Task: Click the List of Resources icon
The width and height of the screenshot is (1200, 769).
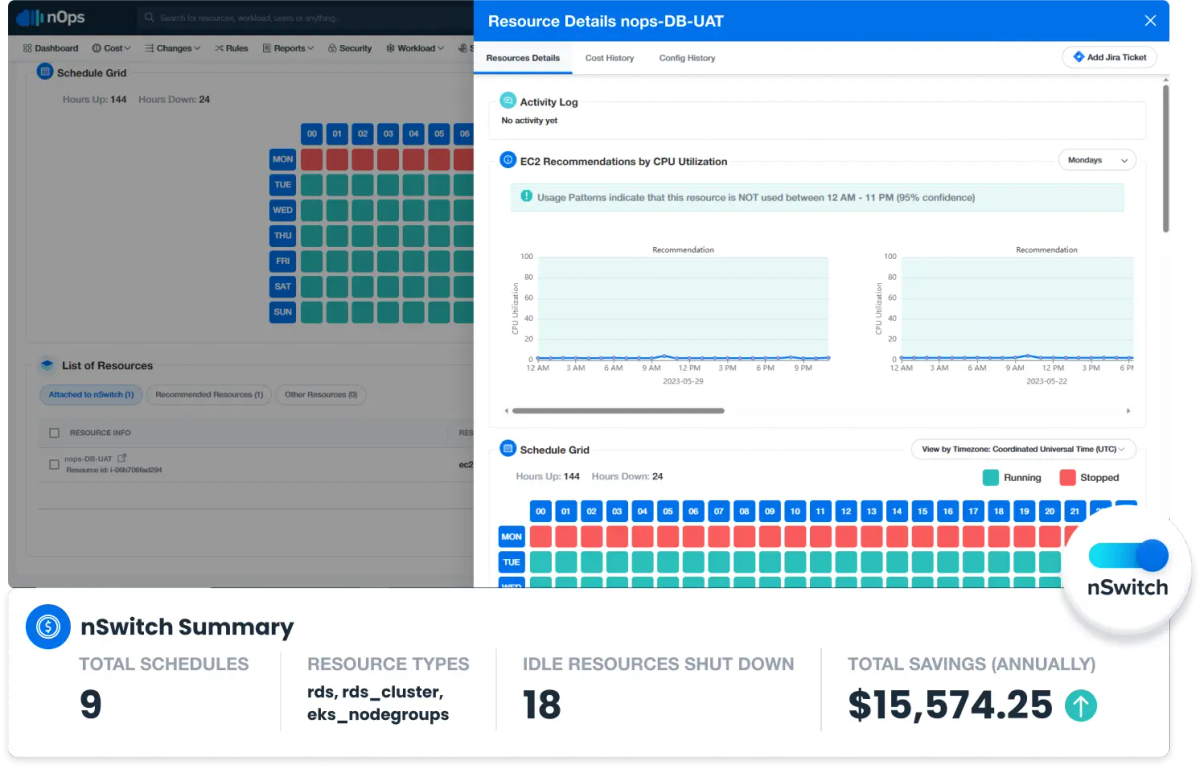Action: point(46,365)
